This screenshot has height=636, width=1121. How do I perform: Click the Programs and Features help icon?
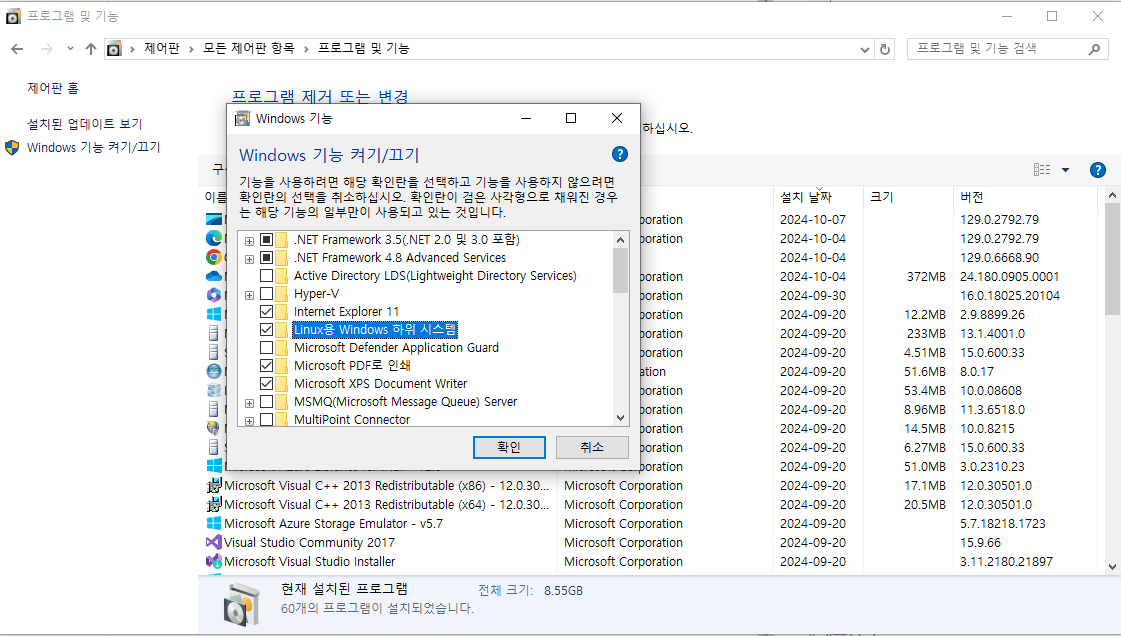(1097, 170)
